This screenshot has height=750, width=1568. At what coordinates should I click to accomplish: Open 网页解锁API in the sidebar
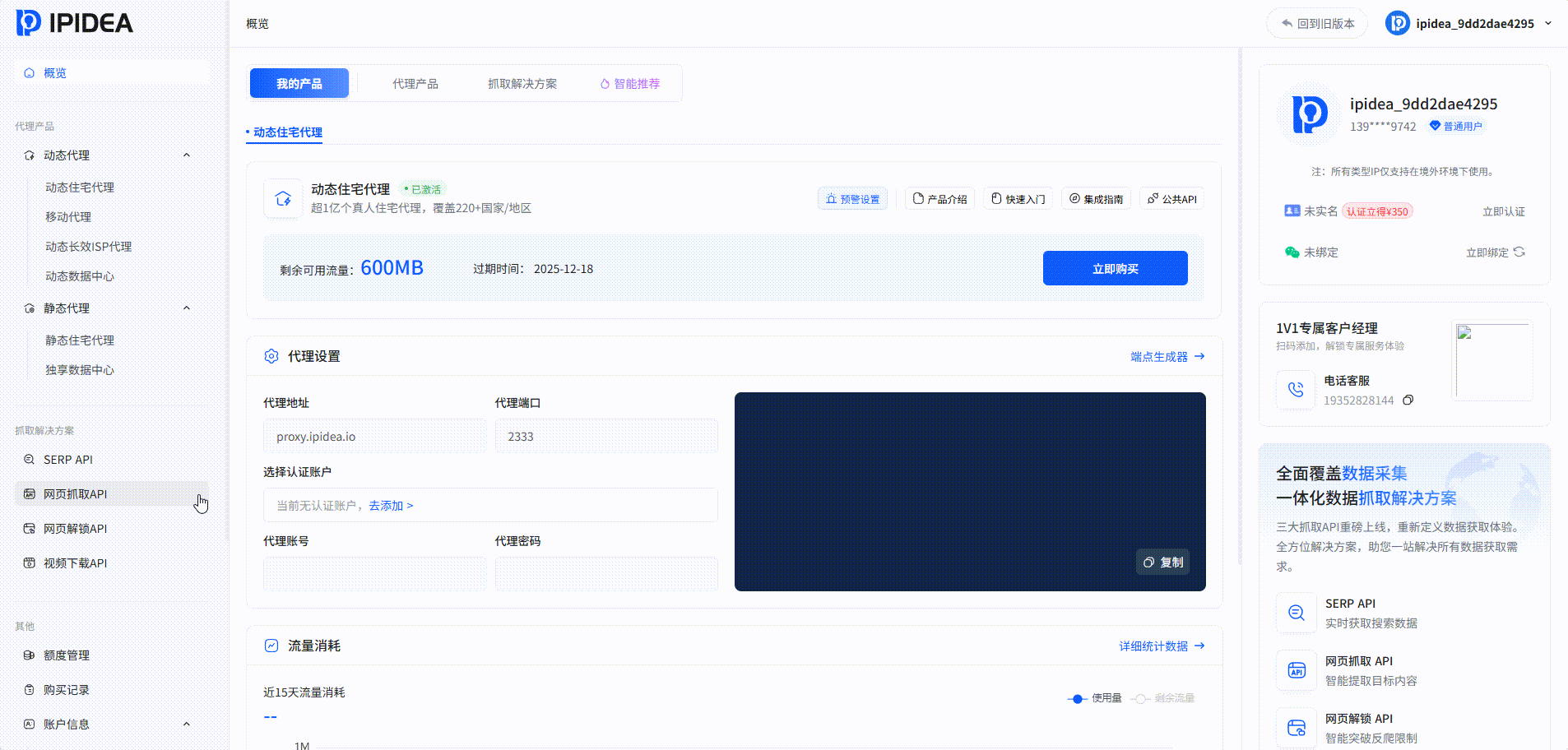111,529
